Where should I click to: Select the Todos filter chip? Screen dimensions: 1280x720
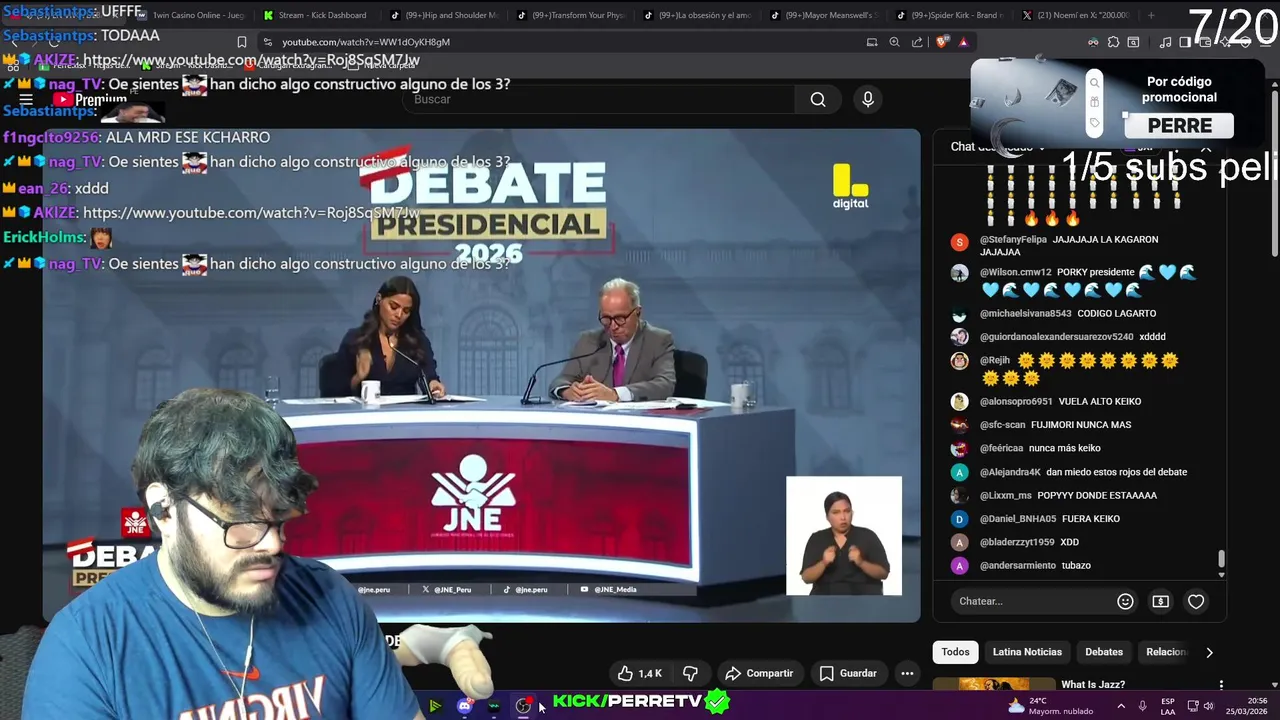click(x=955, y=652)
